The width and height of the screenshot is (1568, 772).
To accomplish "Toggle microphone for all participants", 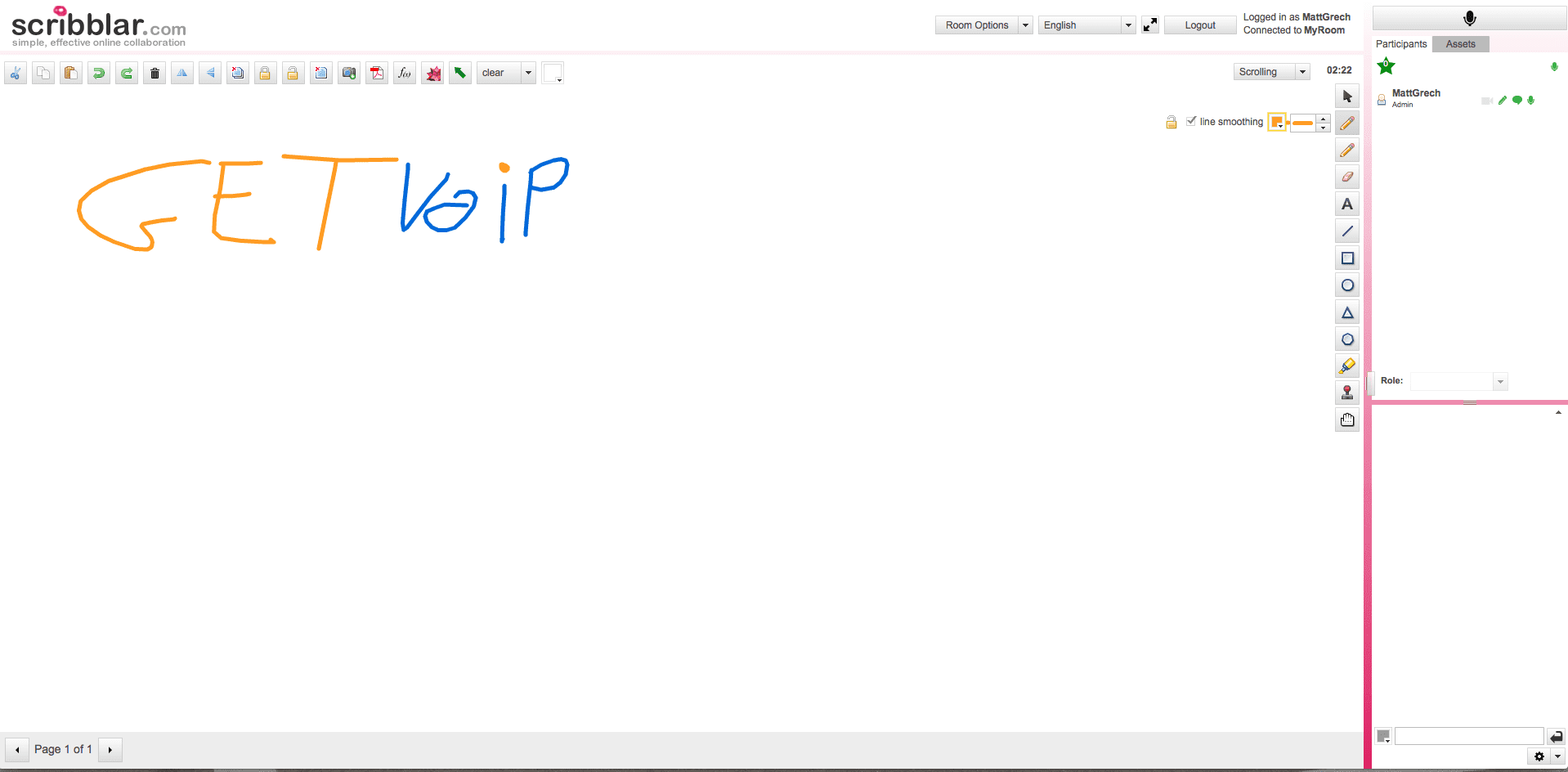I will click(x=1554, y=67).
